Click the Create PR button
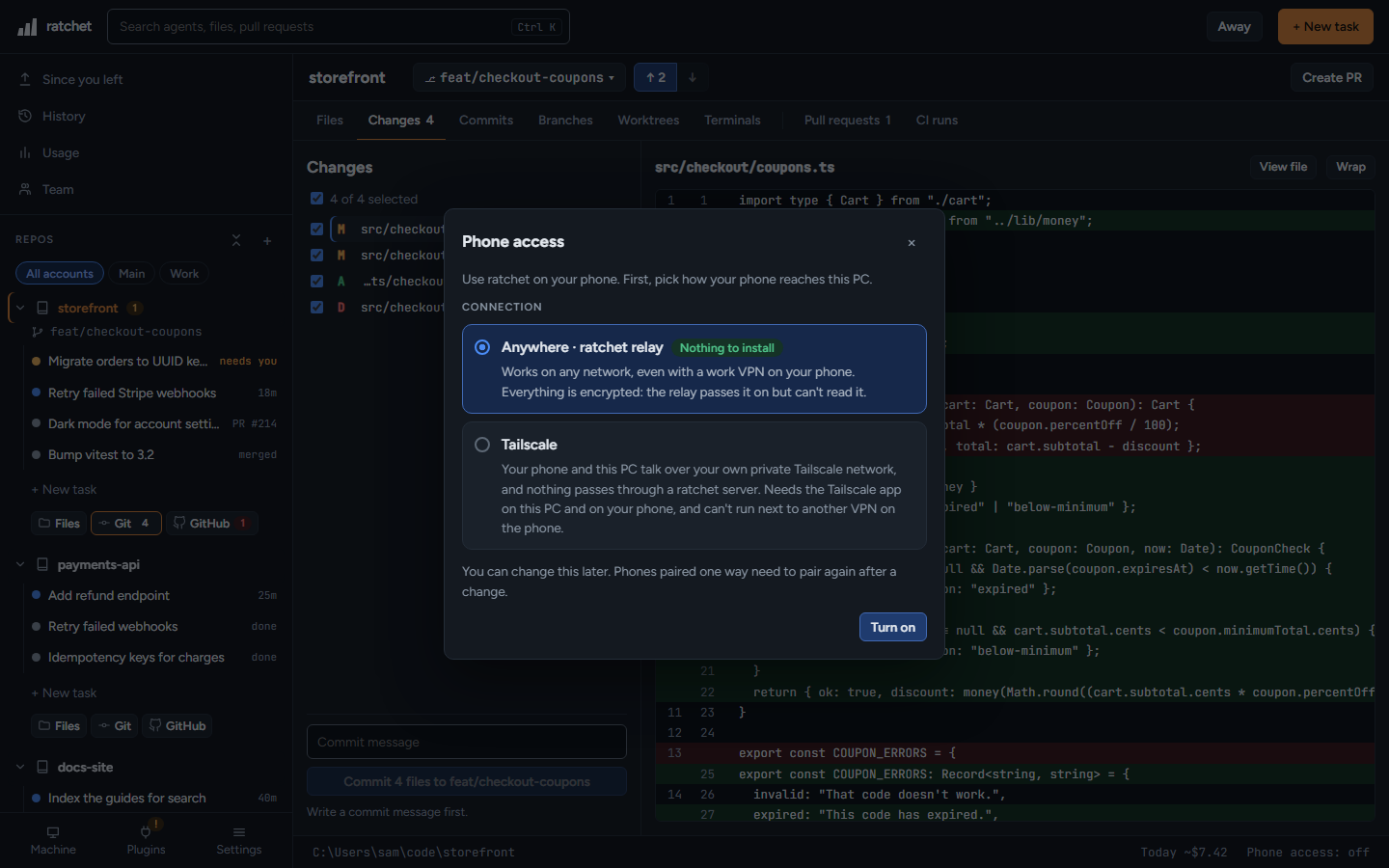The image size is (1389, 868). coord(1332,77)
